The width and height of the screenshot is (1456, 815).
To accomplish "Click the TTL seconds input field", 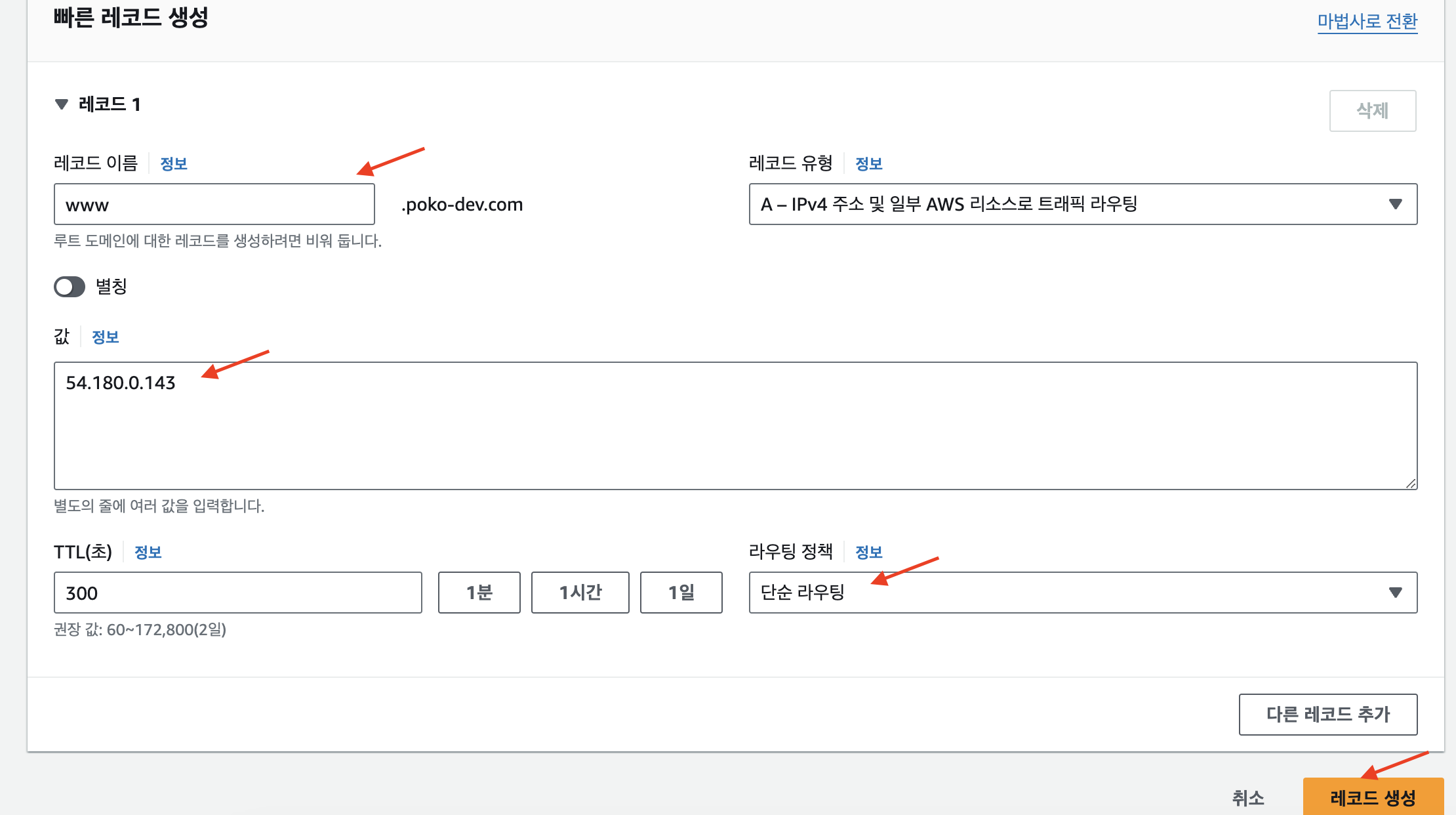I will click(x=237, y=593).
